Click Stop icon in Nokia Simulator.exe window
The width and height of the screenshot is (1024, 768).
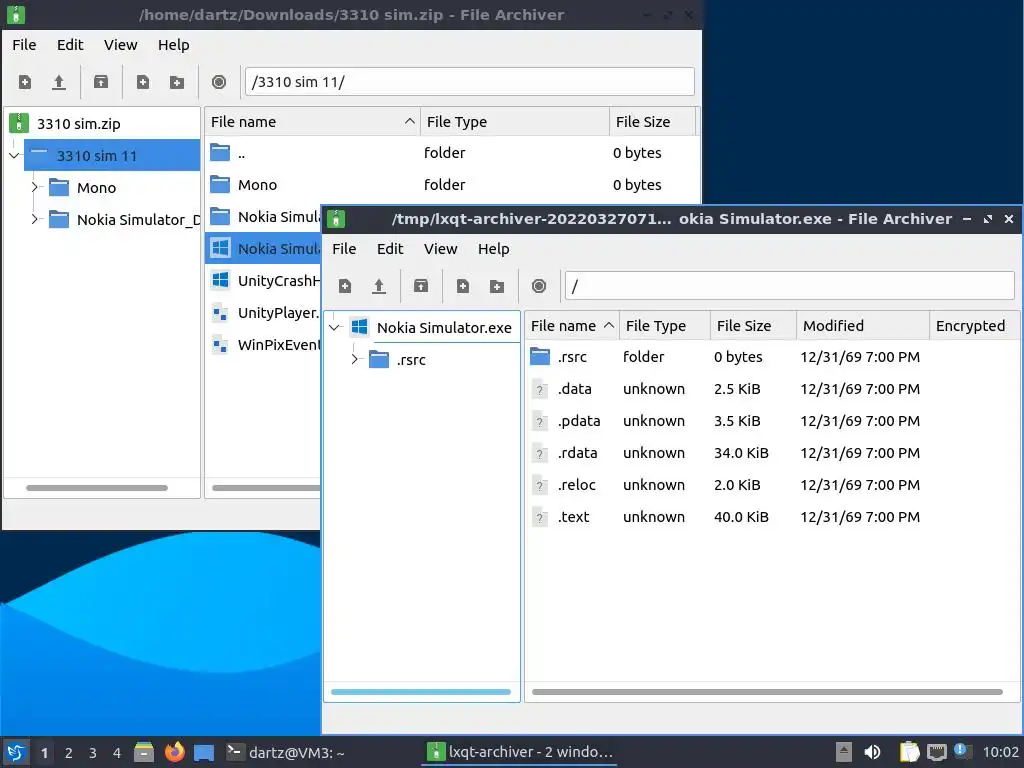(x=539, y=286)
